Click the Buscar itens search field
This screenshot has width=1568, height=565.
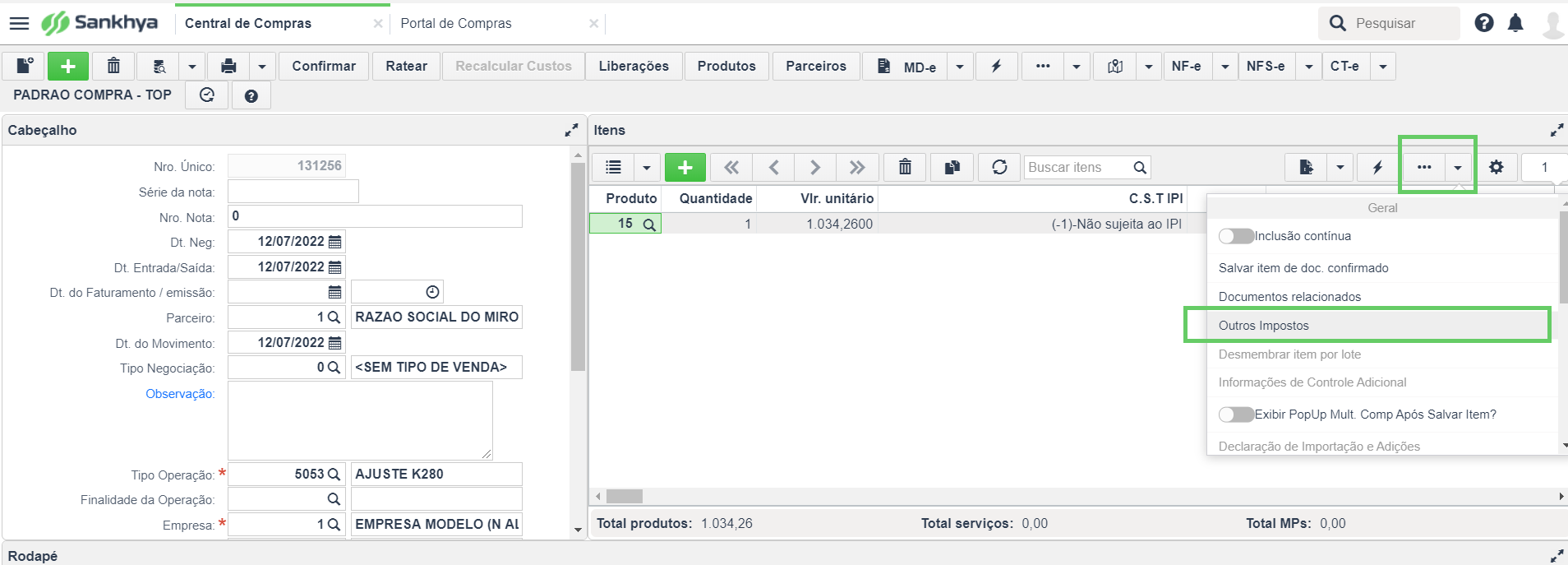1077,167
